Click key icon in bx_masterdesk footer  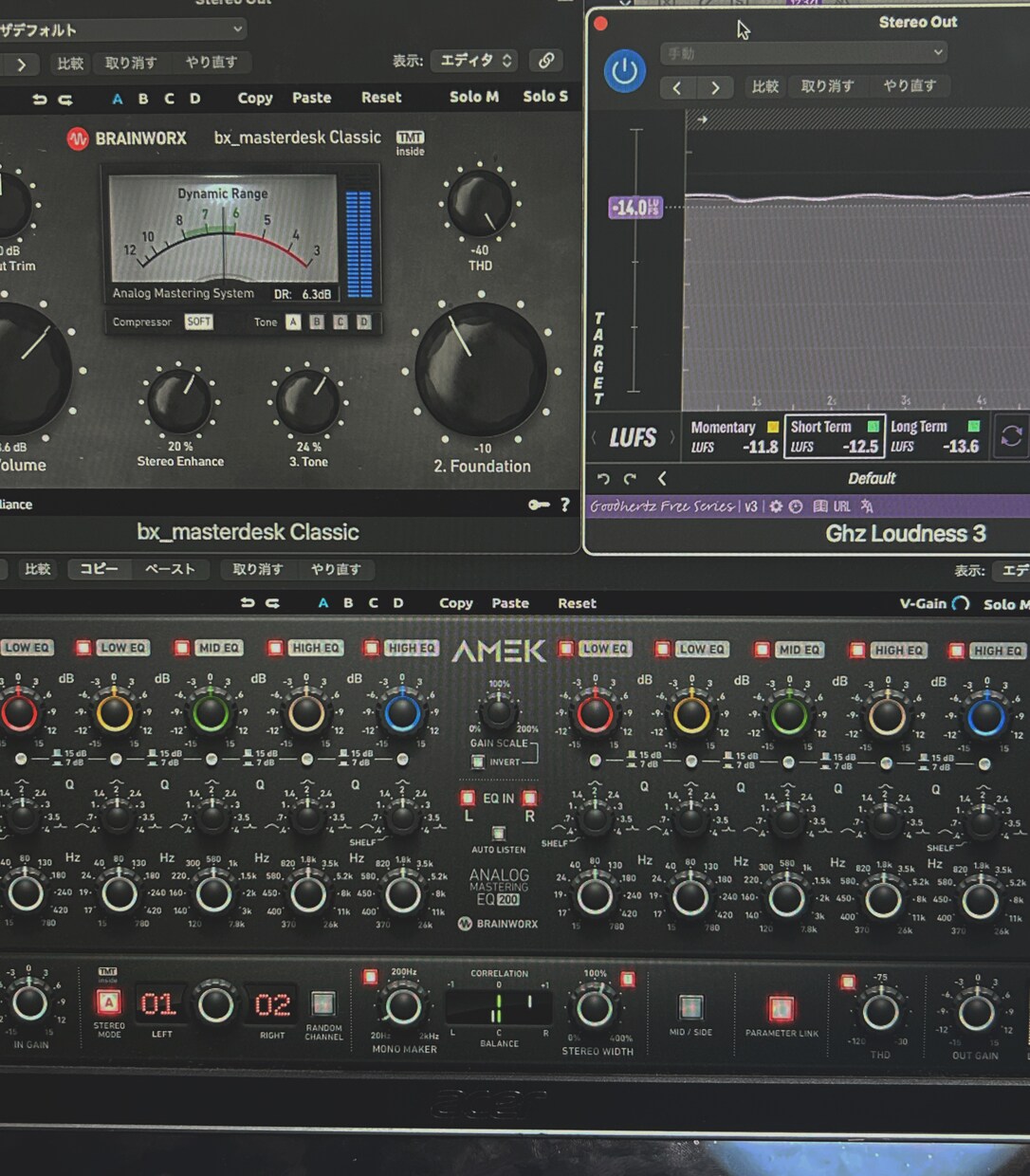[539, 505]
